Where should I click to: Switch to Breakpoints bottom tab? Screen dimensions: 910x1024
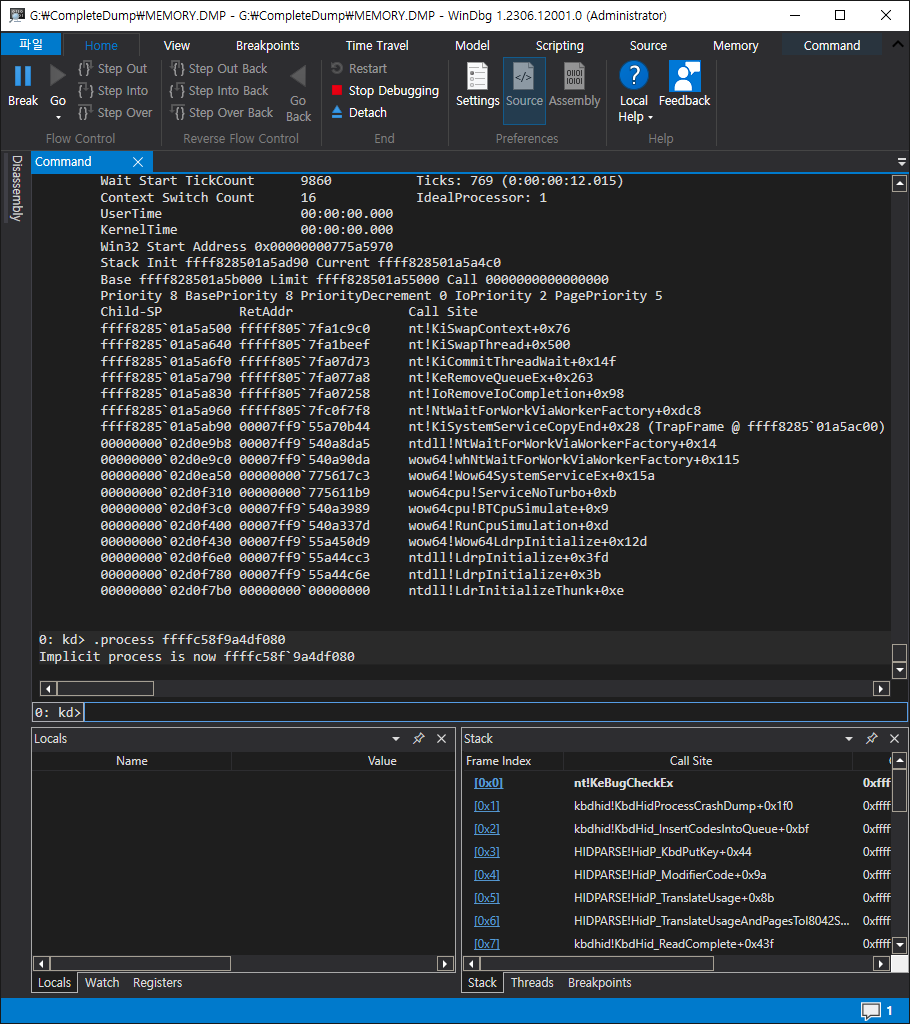coord(599,982)
